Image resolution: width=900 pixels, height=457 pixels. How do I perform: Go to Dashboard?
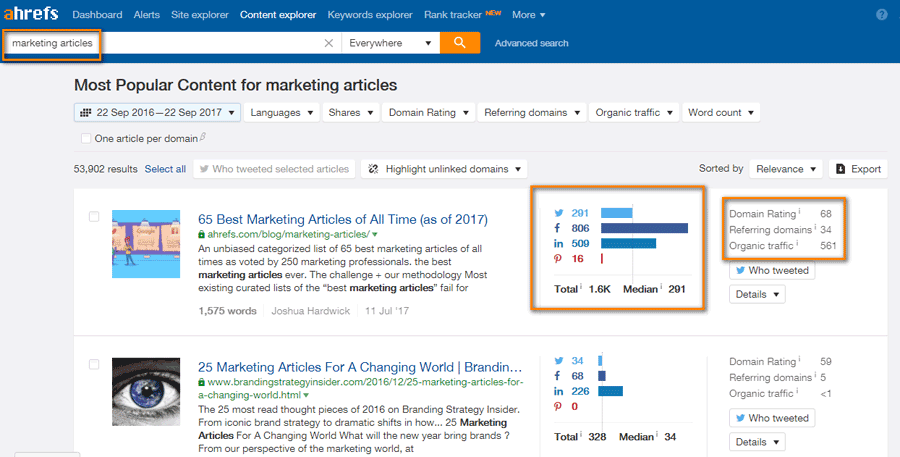tap(97, 14)
